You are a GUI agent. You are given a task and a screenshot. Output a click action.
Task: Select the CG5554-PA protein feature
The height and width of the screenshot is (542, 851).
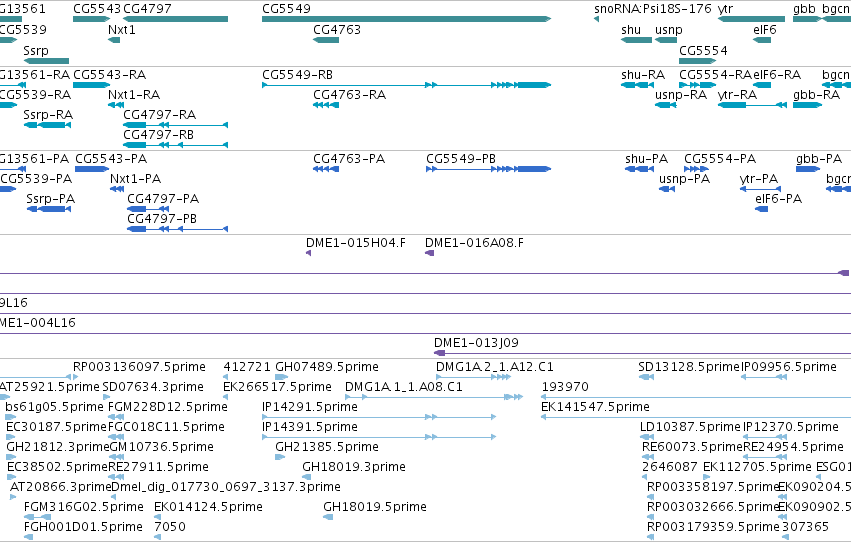click(696, 169)
